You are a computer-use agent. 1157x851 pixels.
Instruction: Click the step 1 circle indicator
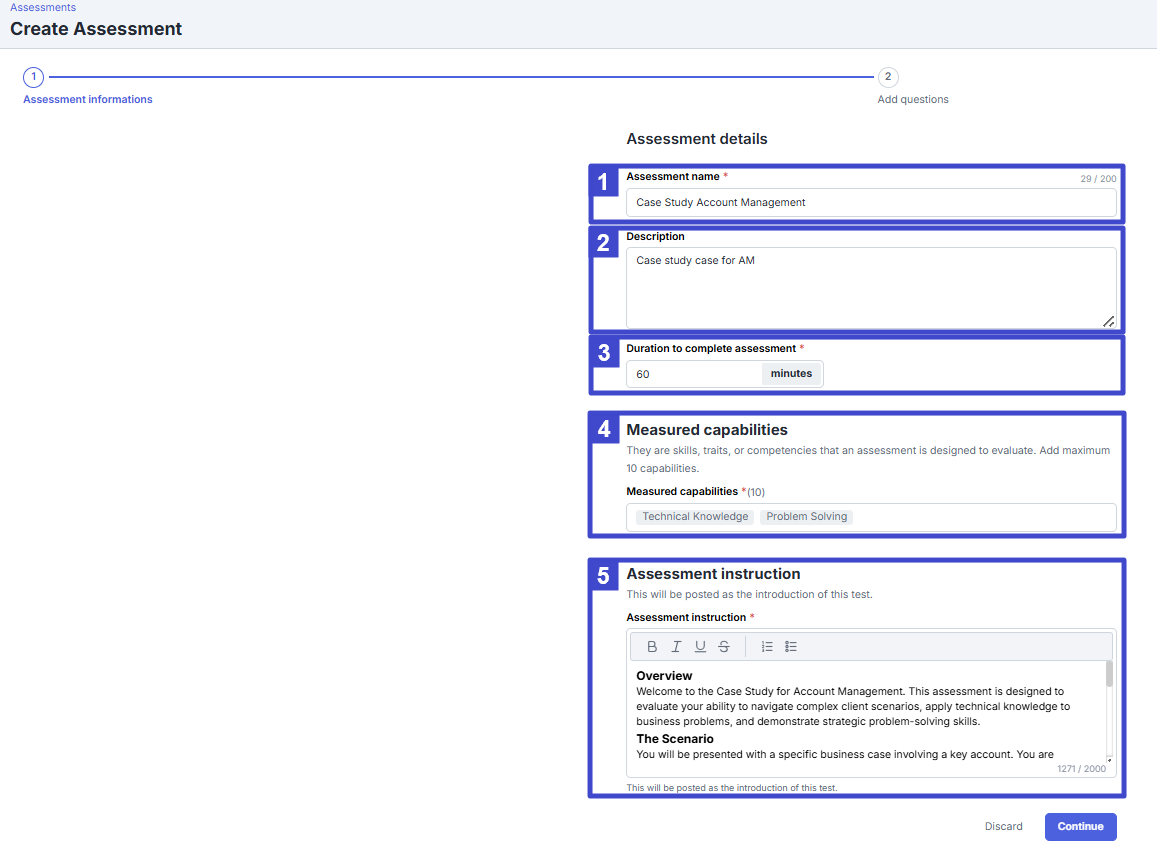(x=33, y=77)
